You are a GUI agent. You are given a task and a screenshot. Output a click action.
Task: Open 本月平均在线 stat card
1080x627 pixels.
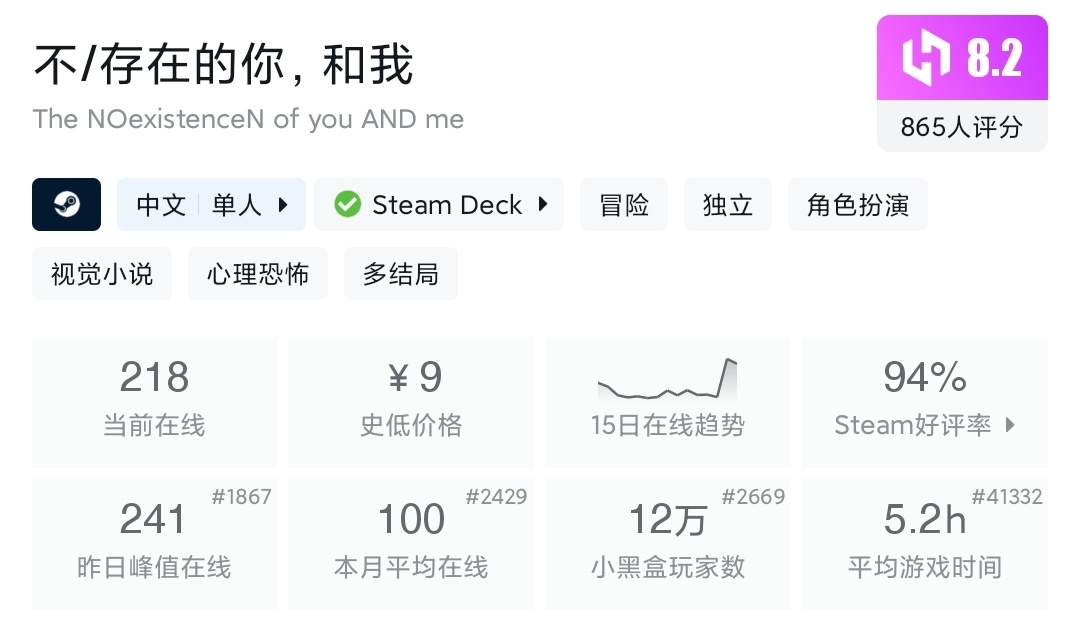point(411,543)
